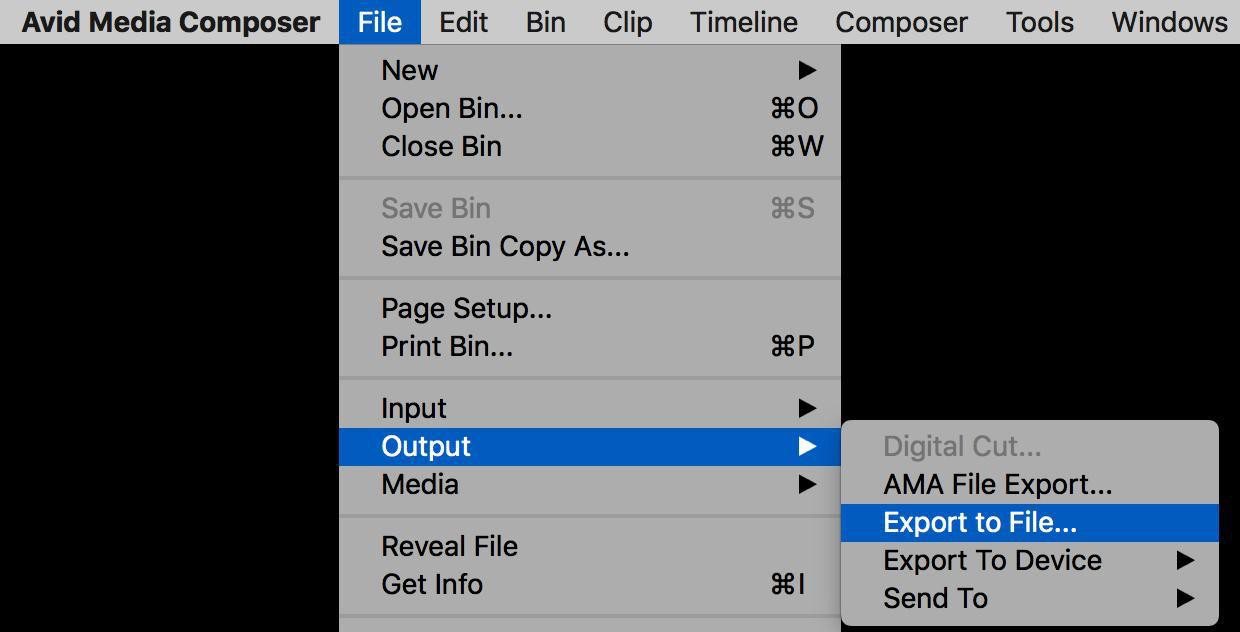Open the Timeline menu

(744, 22)
